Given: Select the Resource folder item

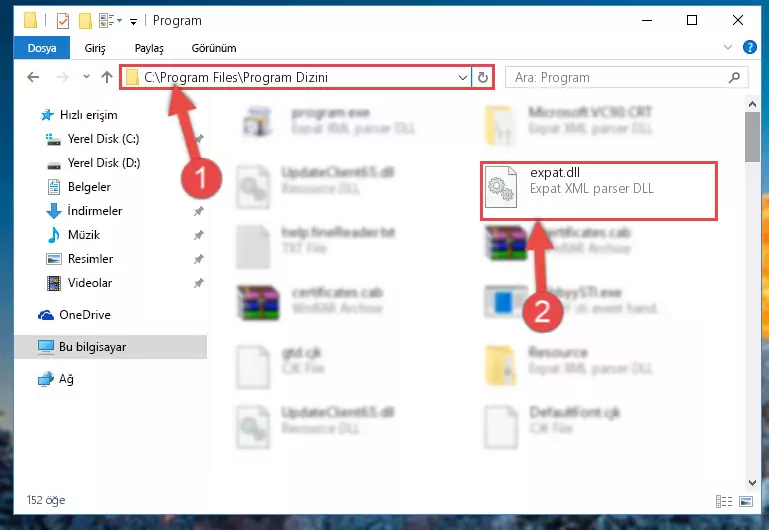Looking at the screenshot, I should [x=569, y=366].
